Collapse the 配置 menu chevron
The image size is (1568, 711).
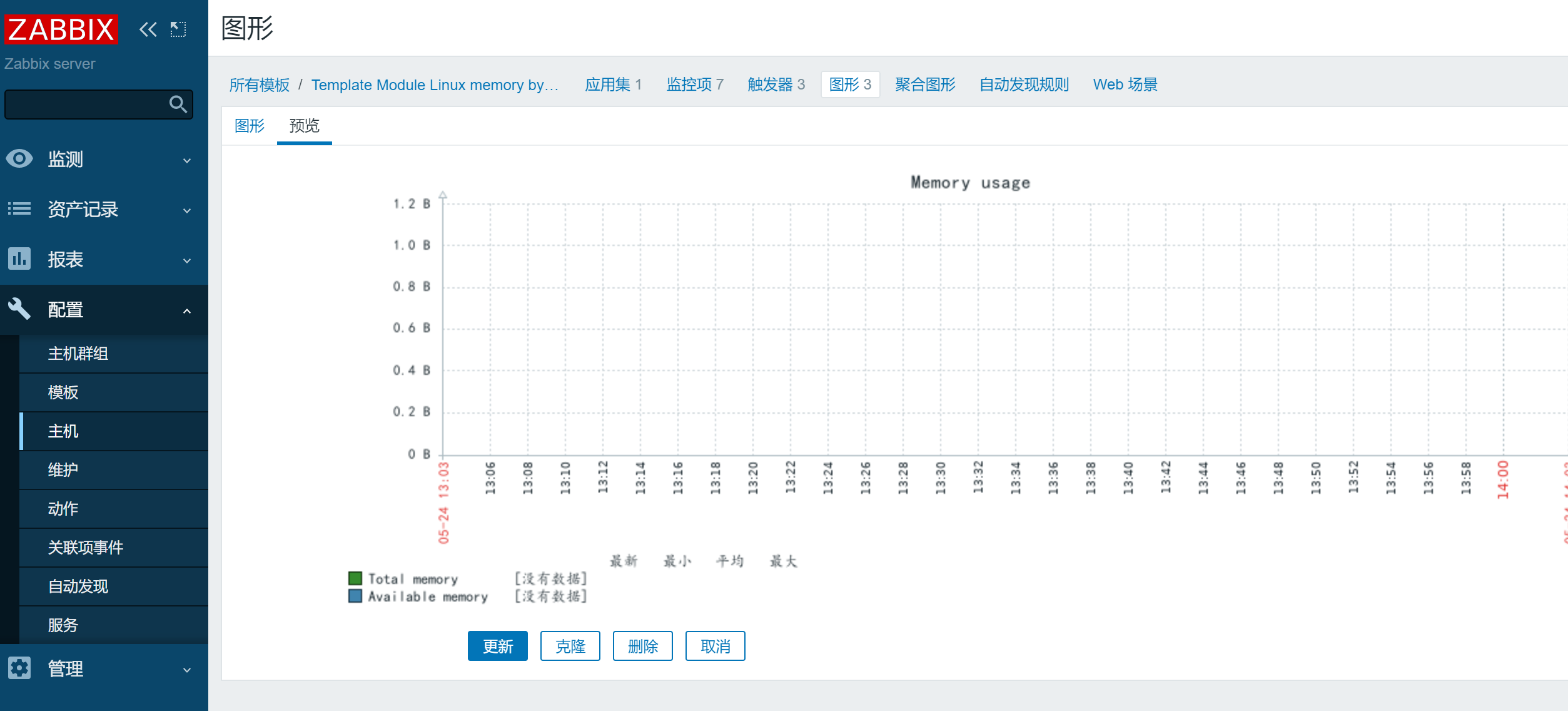[x=187, y=310]
